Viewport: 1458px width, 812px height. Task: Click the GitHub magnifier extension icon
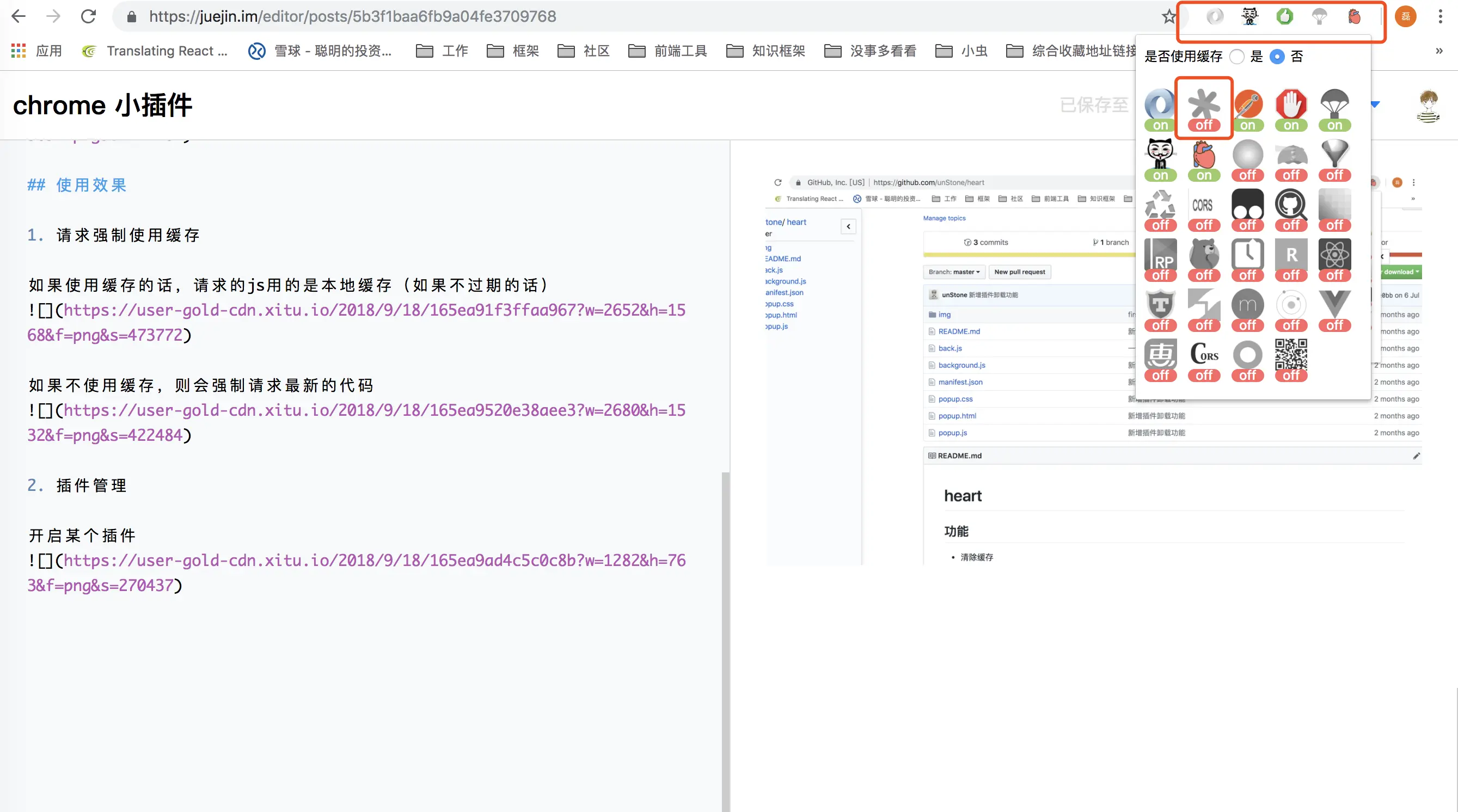(1290, 204)
